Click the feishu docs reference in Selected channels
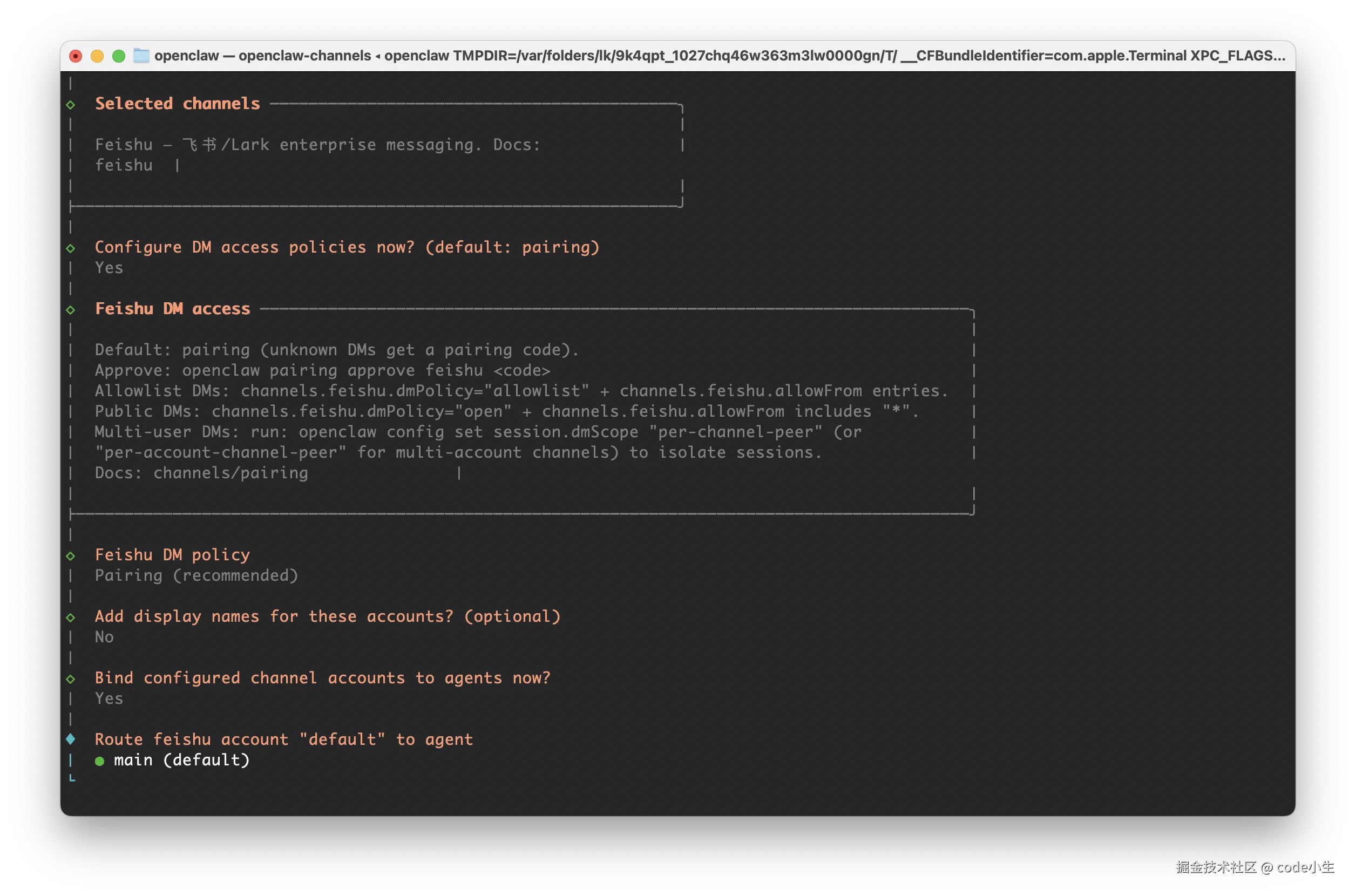 pos(124,166)
